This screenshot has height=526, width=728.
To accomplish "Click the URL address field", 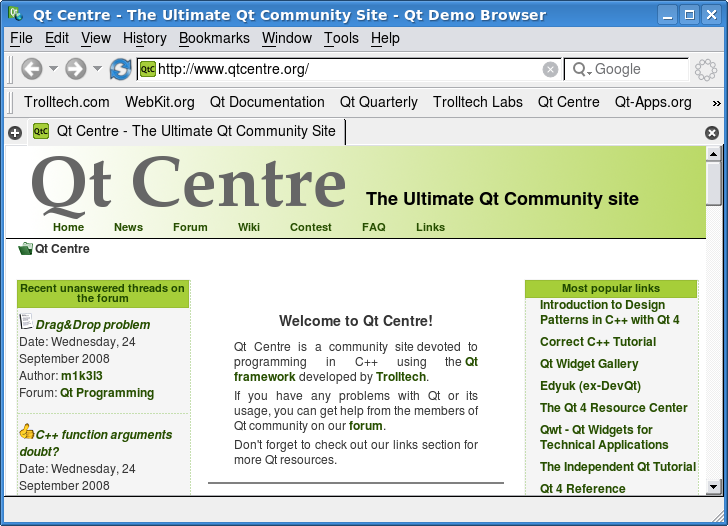I will pyautogui.click(x=349, y=69).
